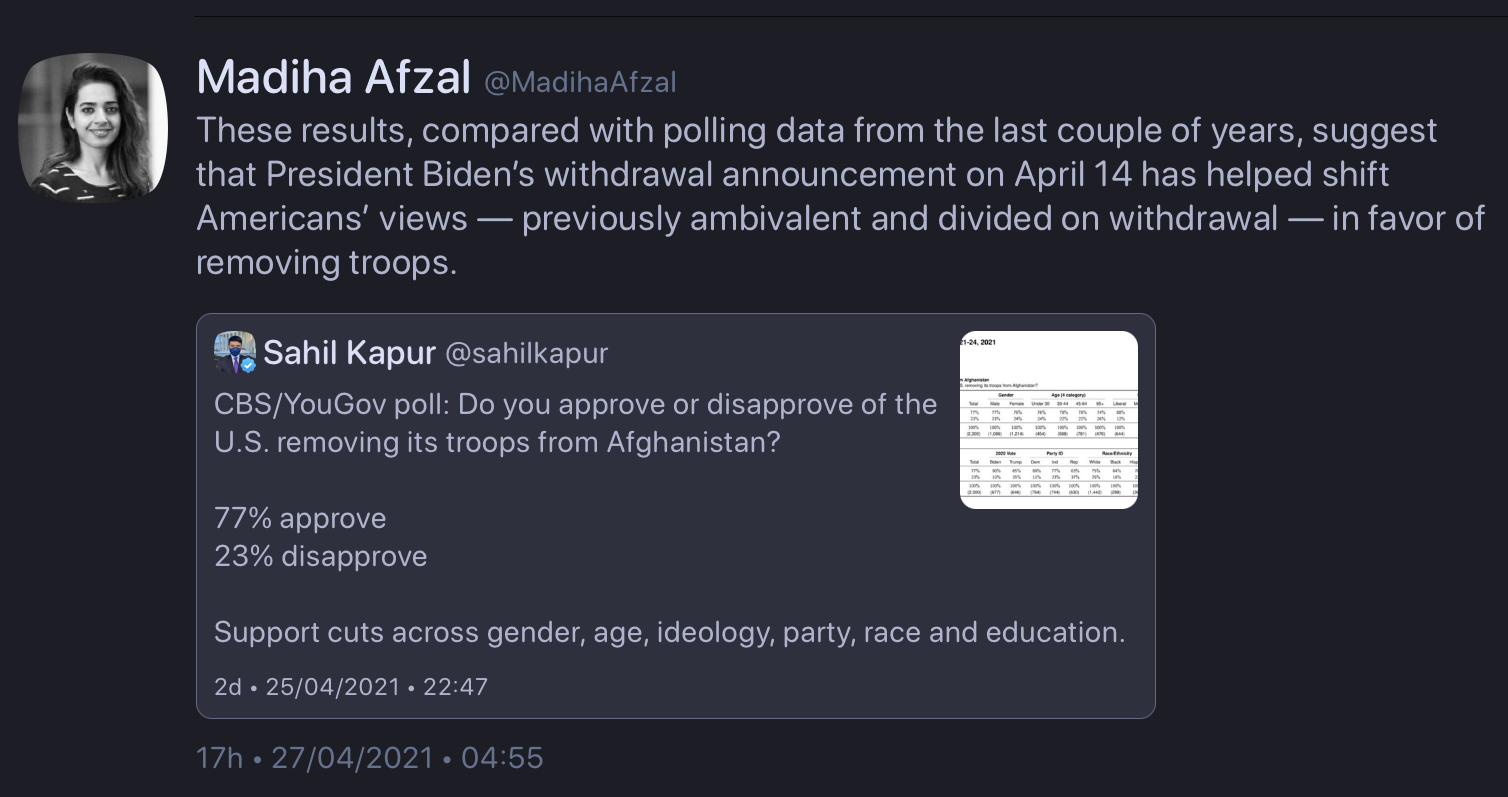Click the '77% approve' line
Screen dimensions: 1508x797
click(300, 518)
